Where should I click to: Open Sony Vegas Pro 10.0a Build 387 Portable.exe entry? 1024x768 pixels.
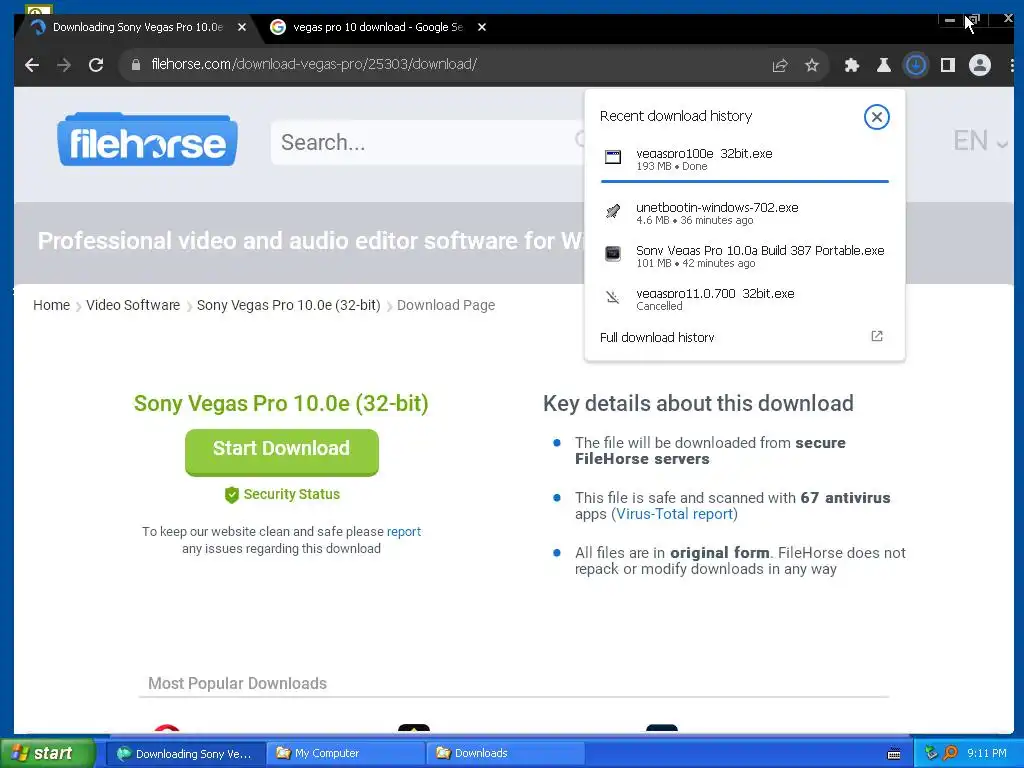pyautogui.click(x=744, y=256)
